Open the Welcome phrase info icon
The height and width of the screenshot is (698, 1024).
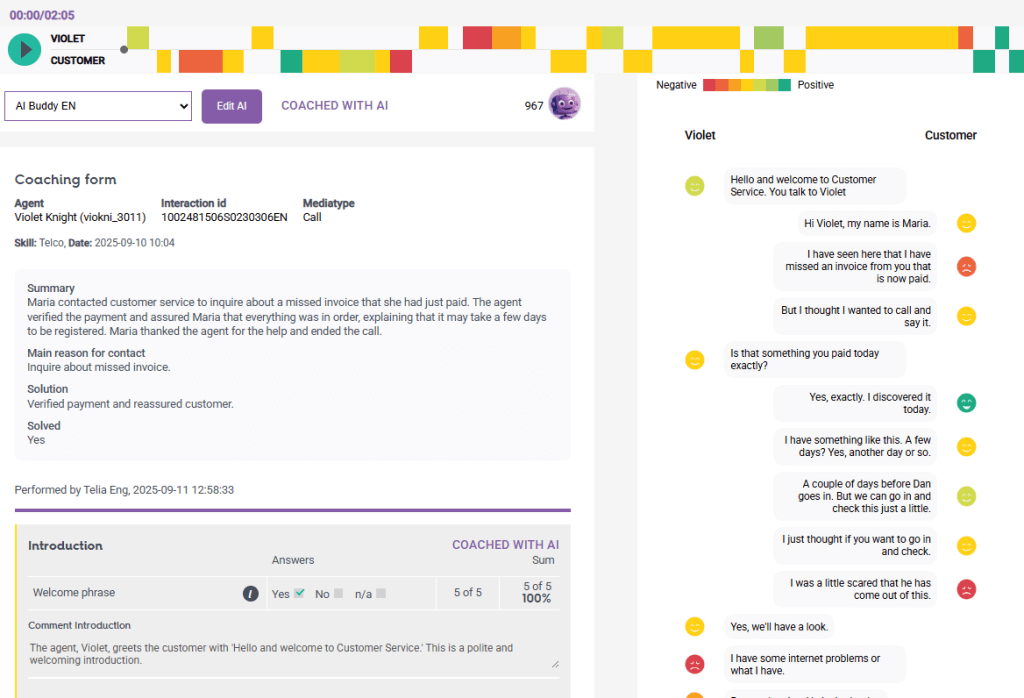(250, 594)
